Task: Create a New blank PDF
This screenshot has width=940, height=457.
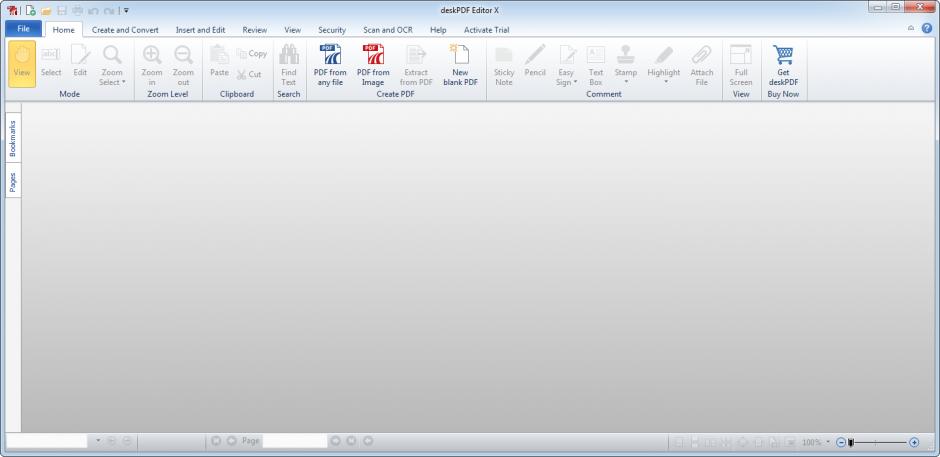Action: click(x=460, y=64)
